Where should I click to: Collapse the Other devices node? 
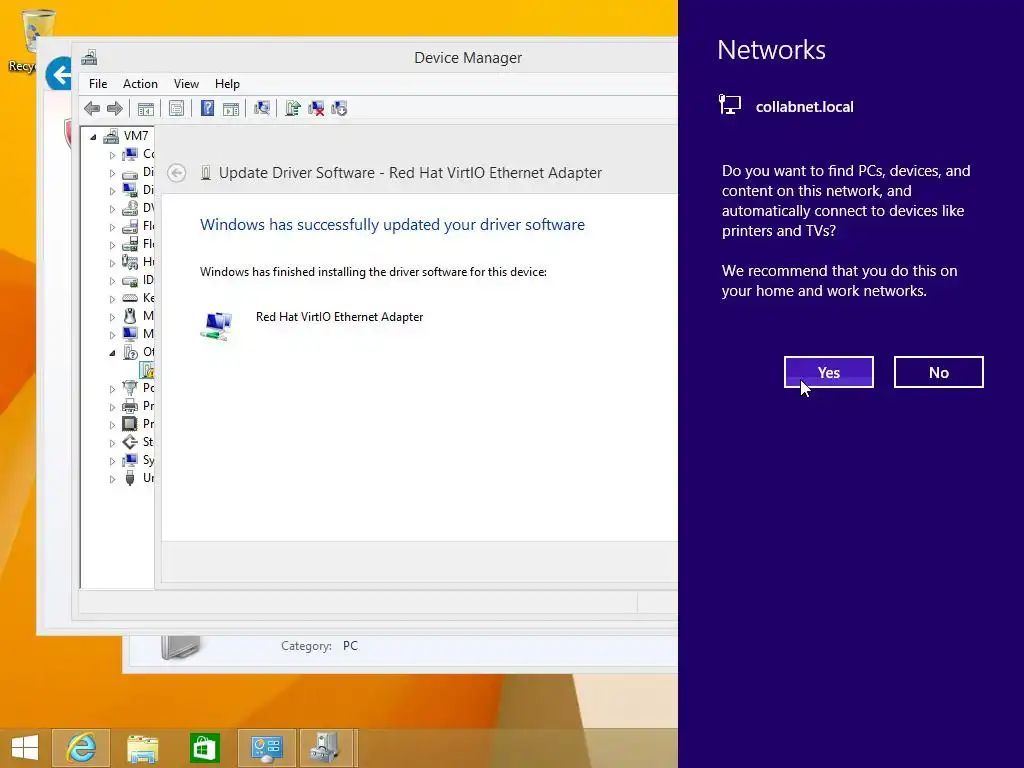(112, 353)
